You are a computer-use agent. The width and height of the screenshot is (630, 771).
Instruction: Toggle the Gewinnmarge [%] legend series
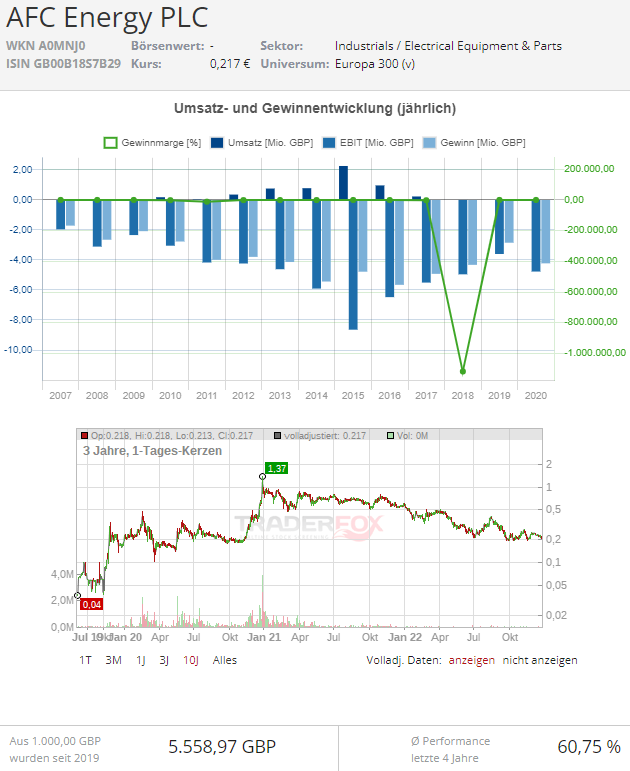tap(152, 143)
